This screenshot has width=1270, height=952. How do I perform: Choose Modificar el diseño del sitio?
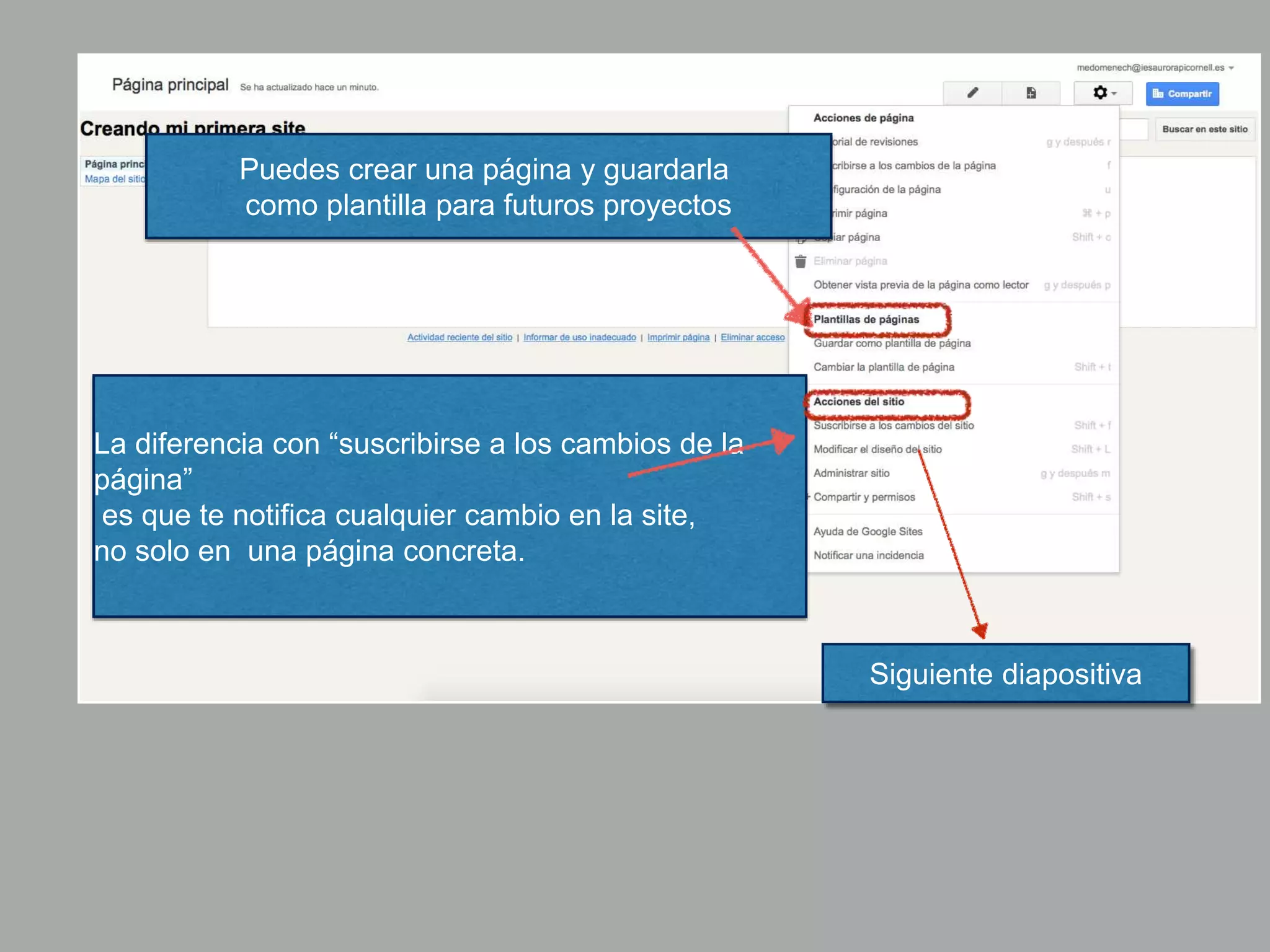pos(962,449)
